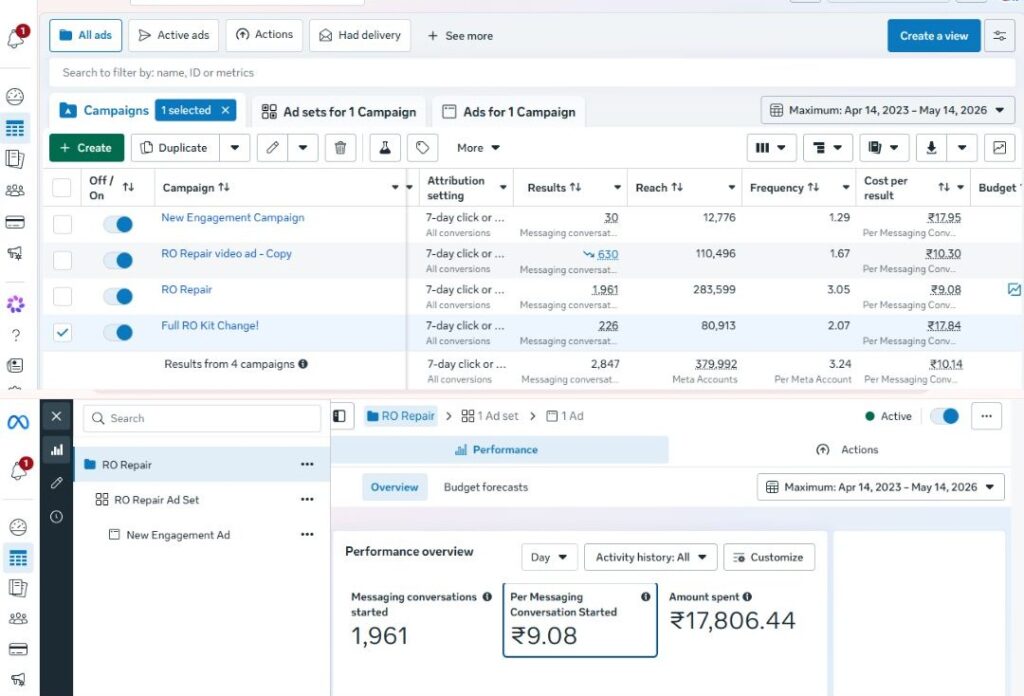1024x696 pixels.
Task: Click the green Create button
Action: 86,148
